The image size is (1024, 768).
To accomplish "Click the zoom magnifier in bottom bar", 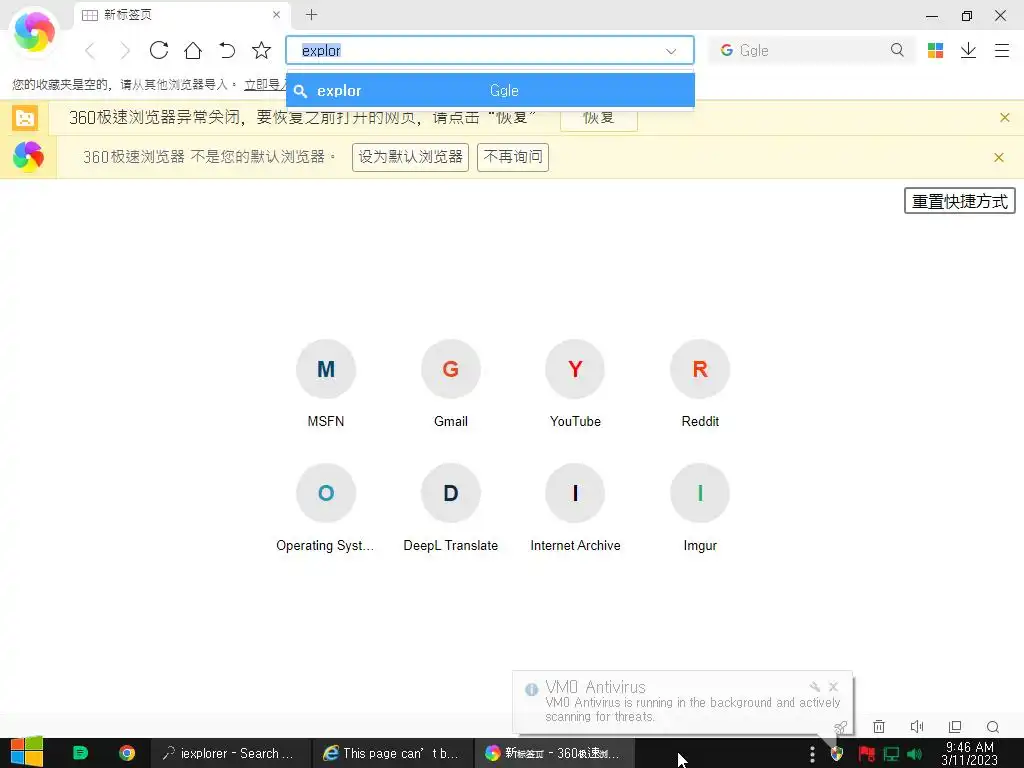I will coord(993,726).
